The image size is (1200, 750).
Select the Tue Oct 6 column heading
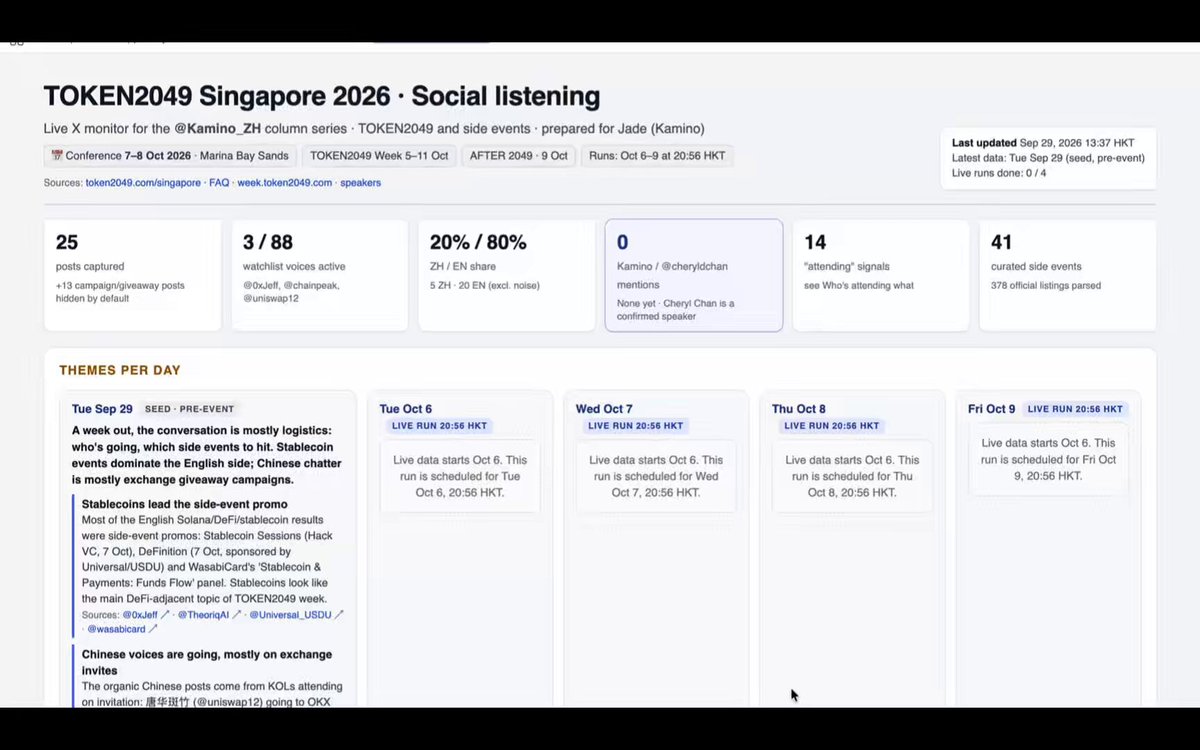[406, 409]
